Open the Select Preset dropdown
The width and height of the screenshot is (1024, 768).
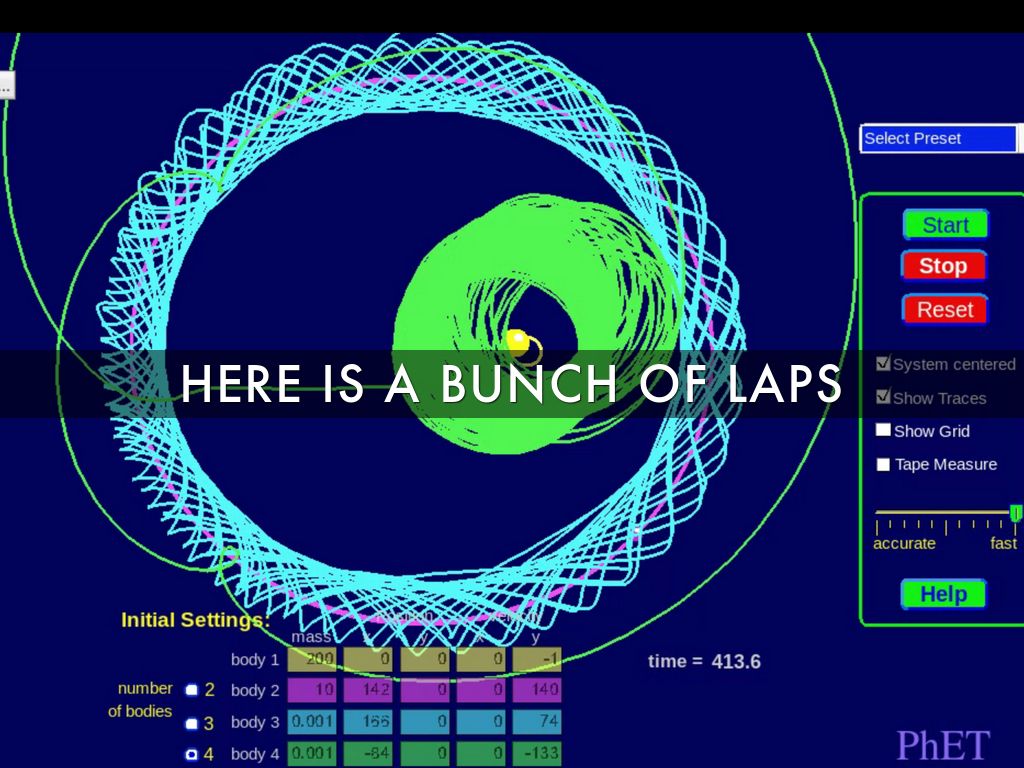click(x=938, y=138)
